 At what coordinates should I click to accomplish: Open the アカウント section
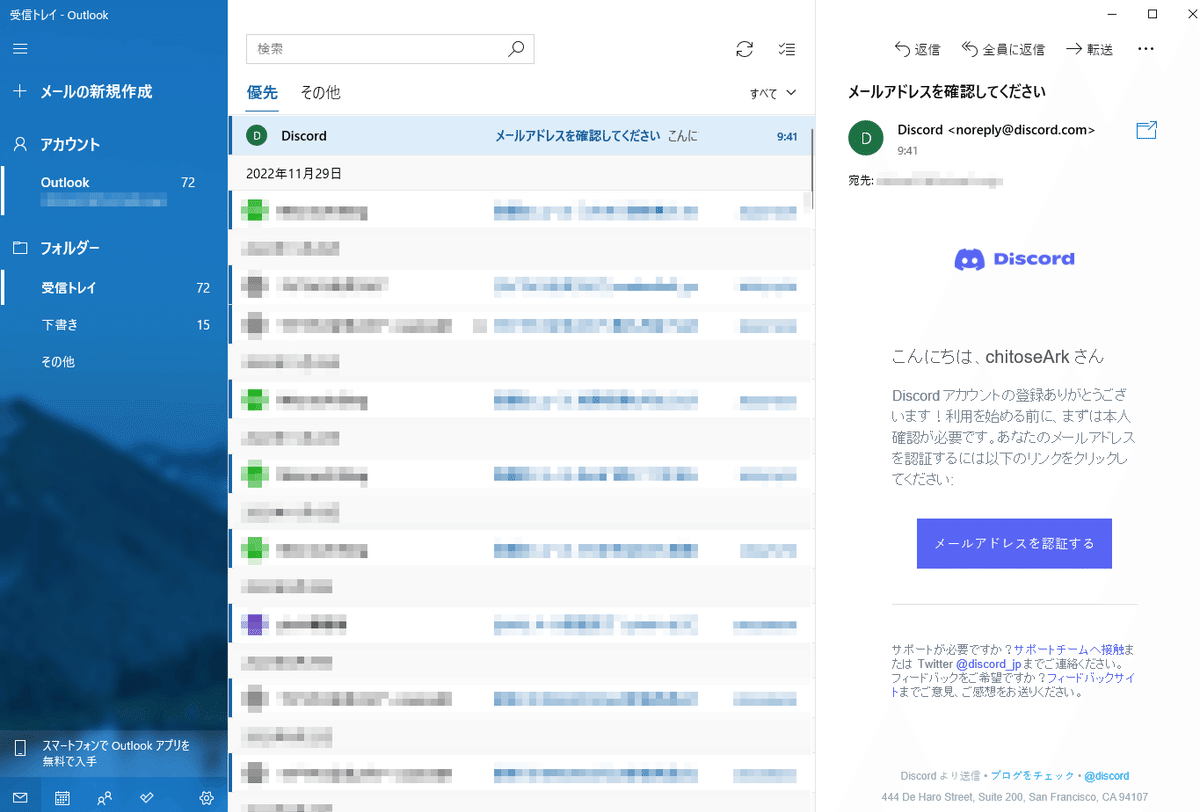(70, 144)
